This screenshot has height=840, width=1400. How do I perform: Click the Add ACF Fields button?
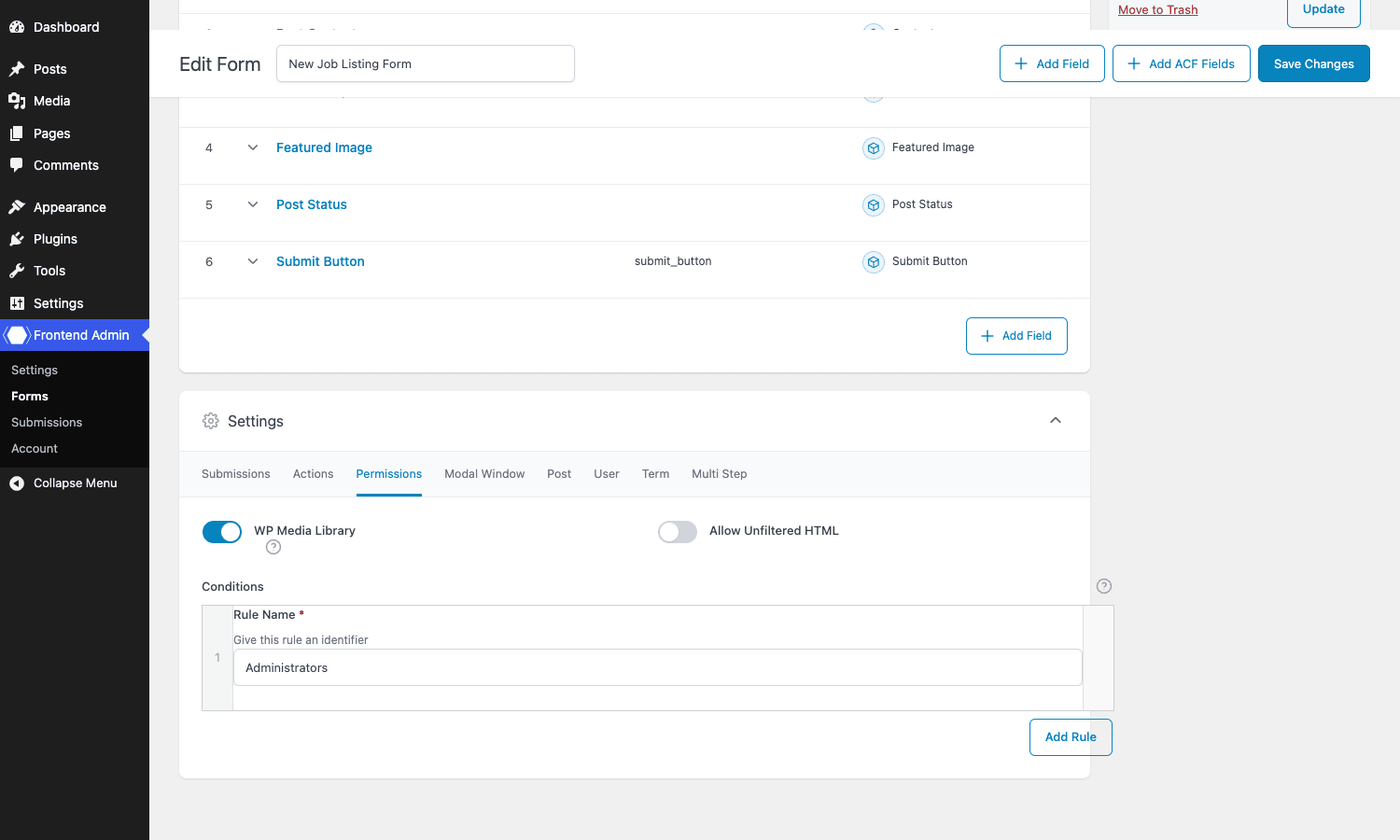click(1181, 63)
